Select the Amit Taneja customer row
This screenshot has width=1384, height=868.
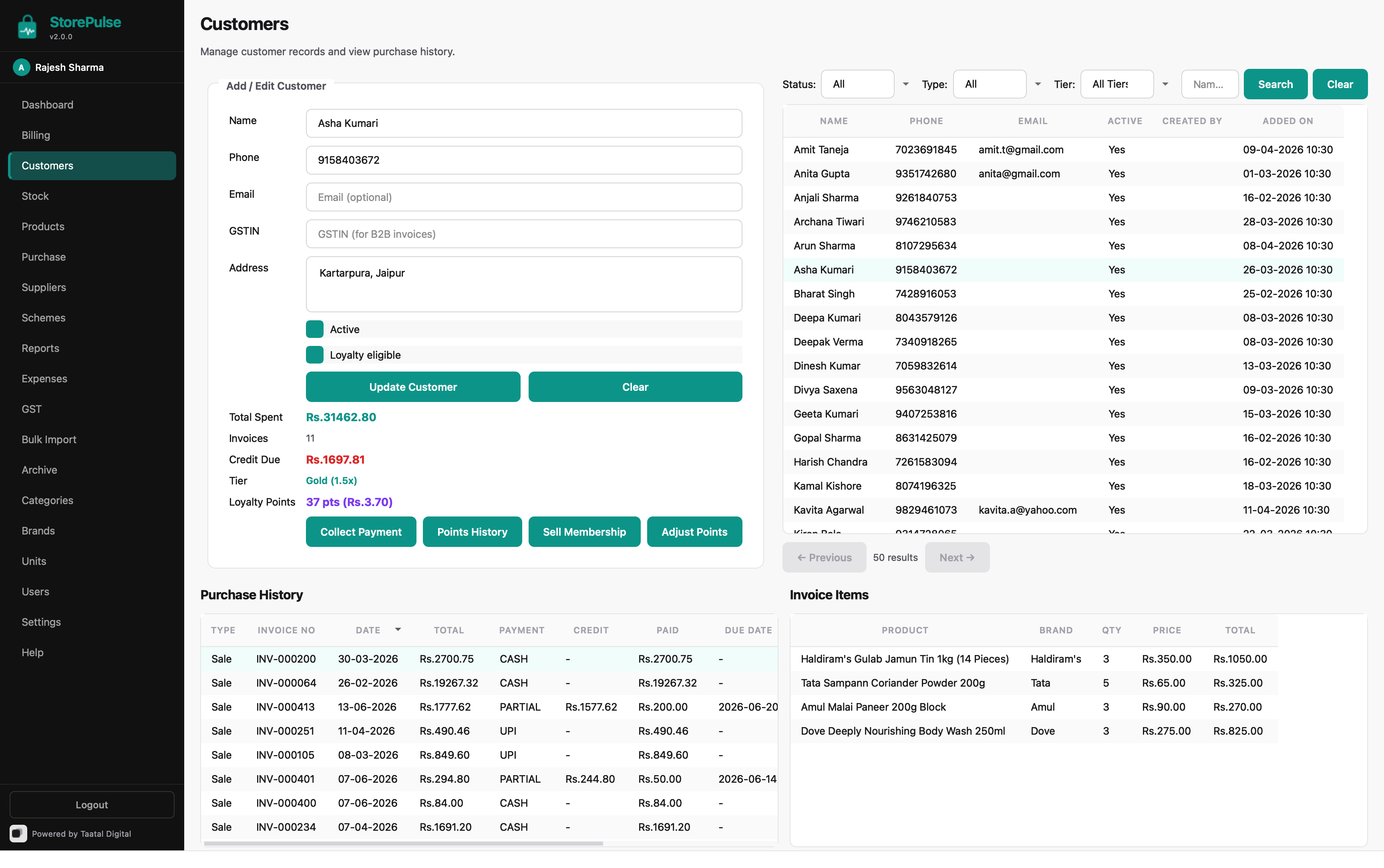click(x=1063, y=149)
